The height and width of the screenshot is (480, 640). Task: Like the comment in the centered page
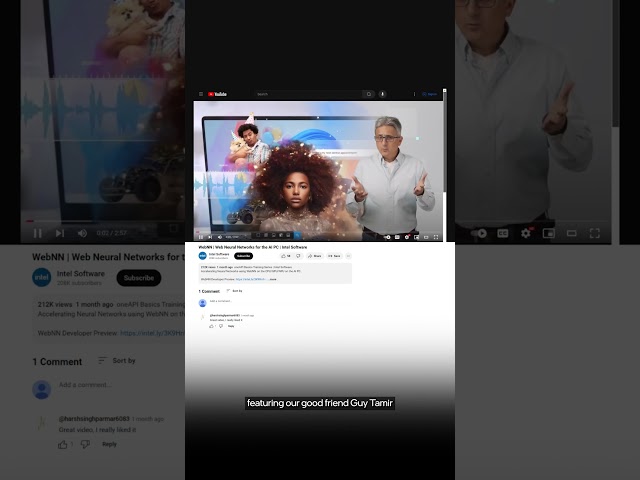[x=211, y=326]
